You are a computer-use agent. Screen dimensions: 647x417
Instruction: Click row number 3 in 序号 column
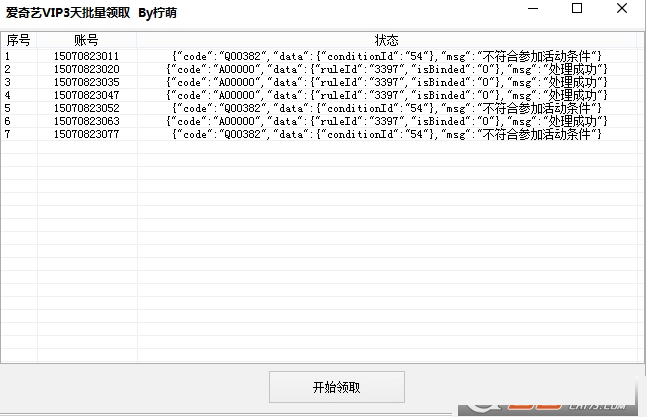click(x=7, y=82)
